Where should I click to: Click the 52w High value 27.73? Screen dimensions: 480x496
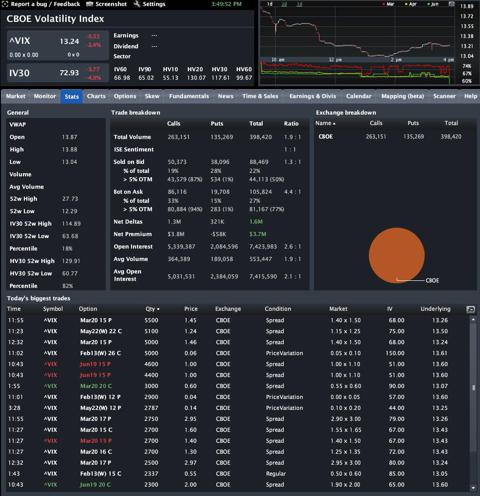click(x=70, y=199)
